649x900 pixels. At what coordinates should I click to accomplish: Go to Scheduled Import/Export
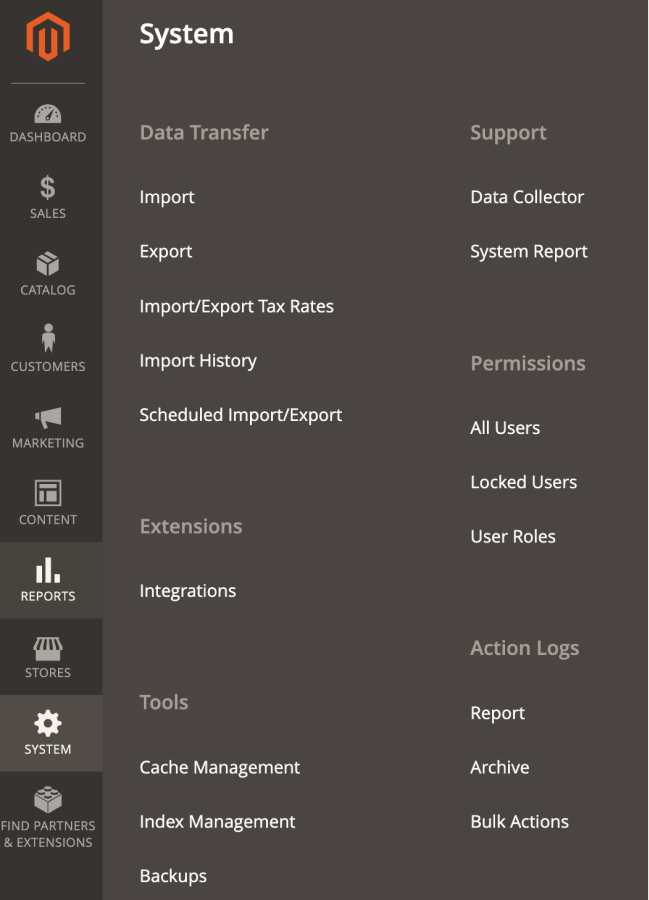(x=240, y=415)
